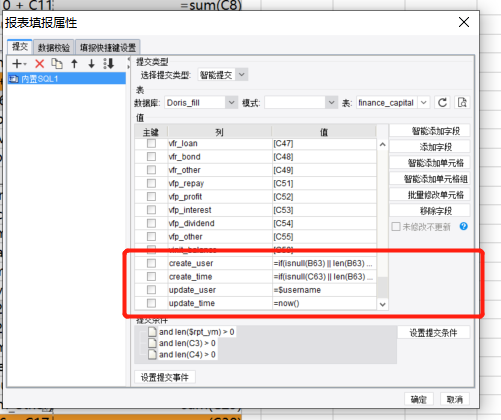Click the 移除字段 button
501x420 pixels.
(x=430, y=211)
